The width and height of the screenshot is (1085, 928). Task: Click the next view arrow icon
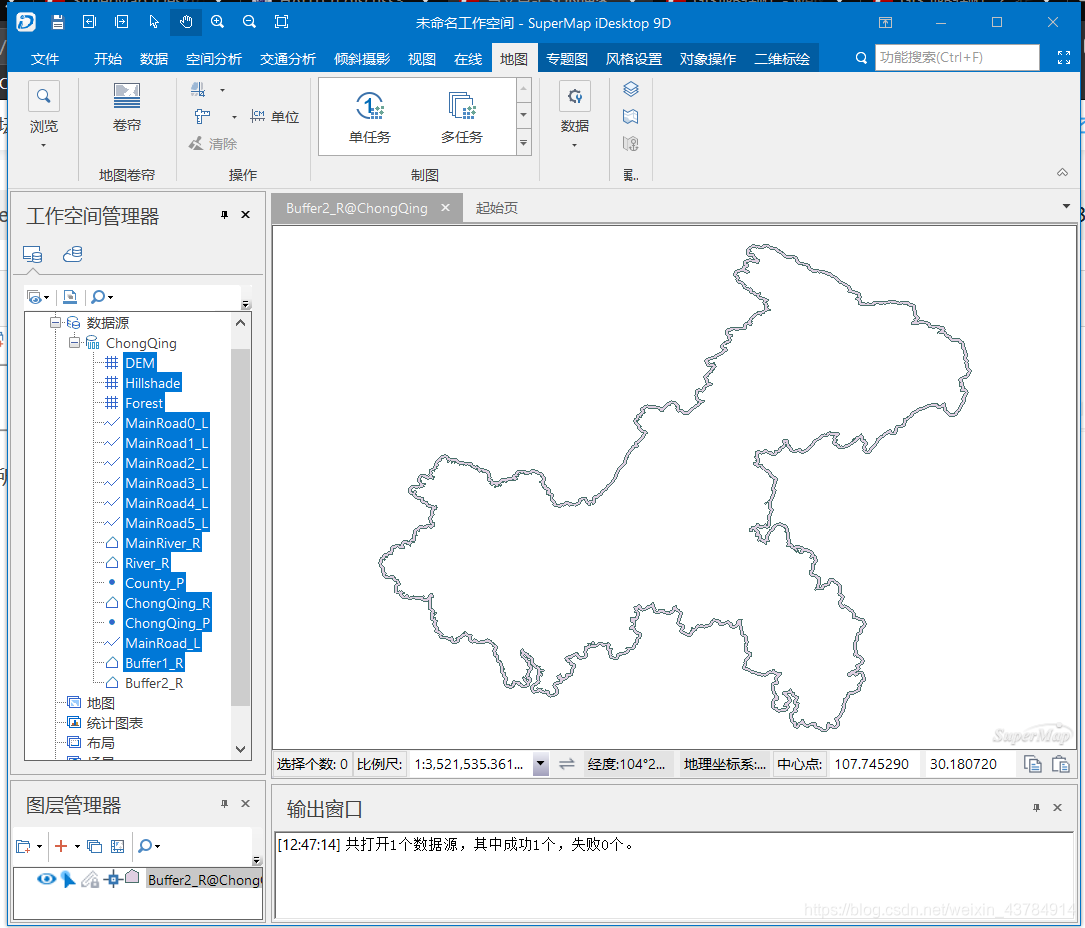[x=122, y=22]
